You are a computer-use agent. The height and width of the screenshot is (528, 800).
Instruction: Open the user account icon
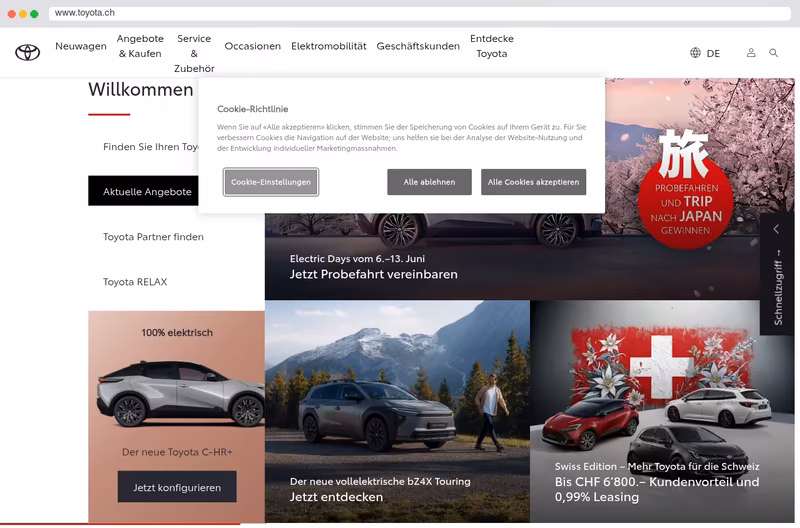(x=751, y=53)
